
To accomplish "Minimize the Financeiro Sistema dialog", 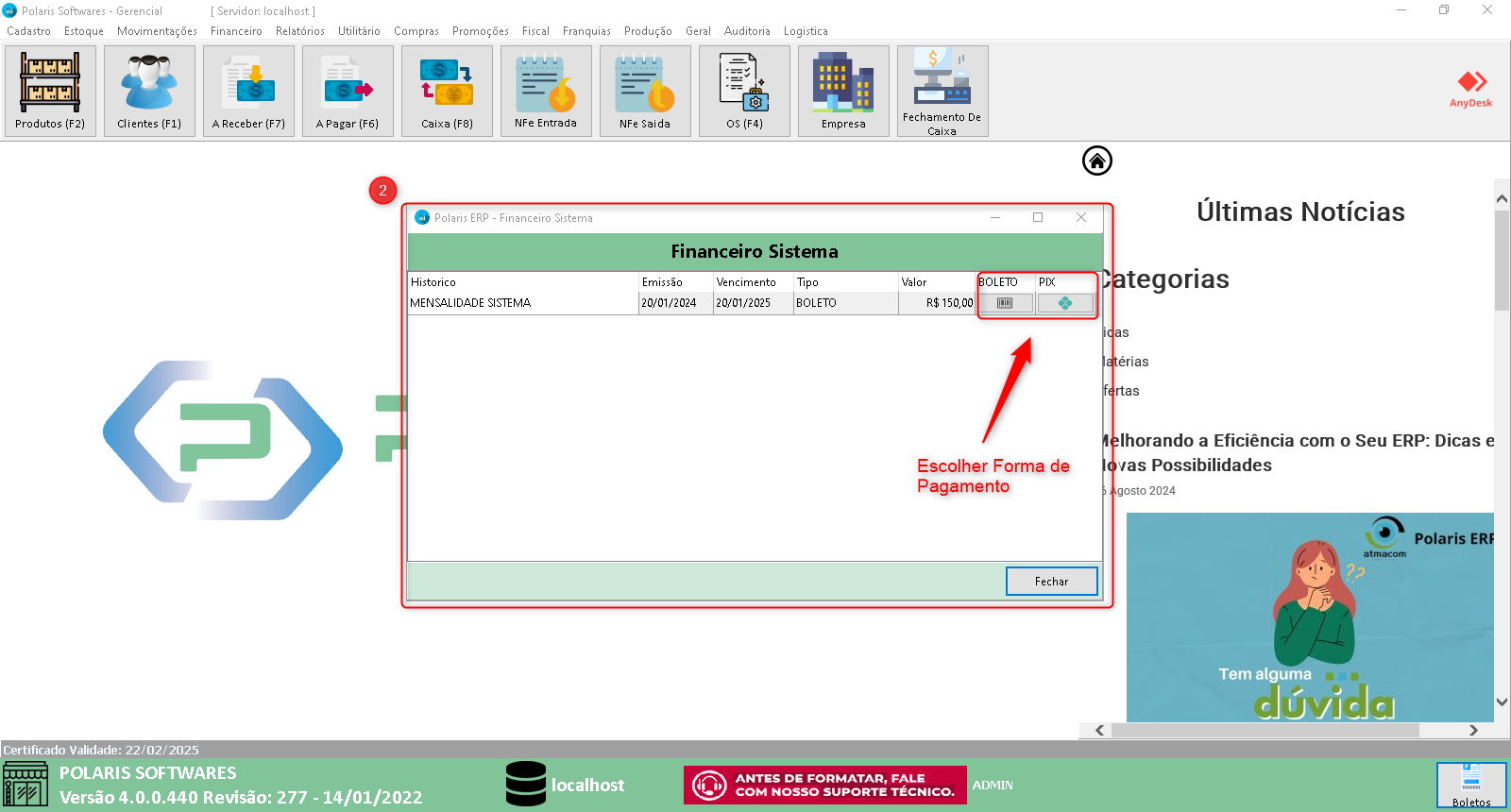I will pyautogui.click(x=995, y=217).
